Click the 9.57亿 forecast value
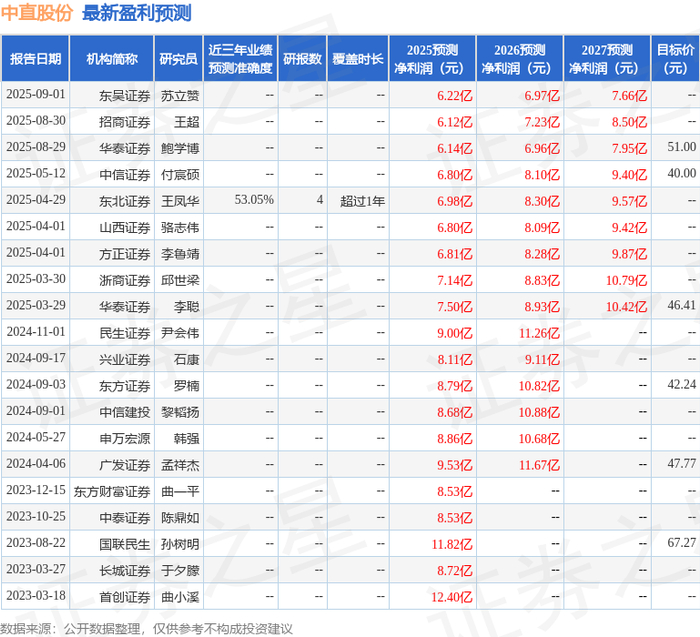Viewport: 700px width, 637px height. 629,201
